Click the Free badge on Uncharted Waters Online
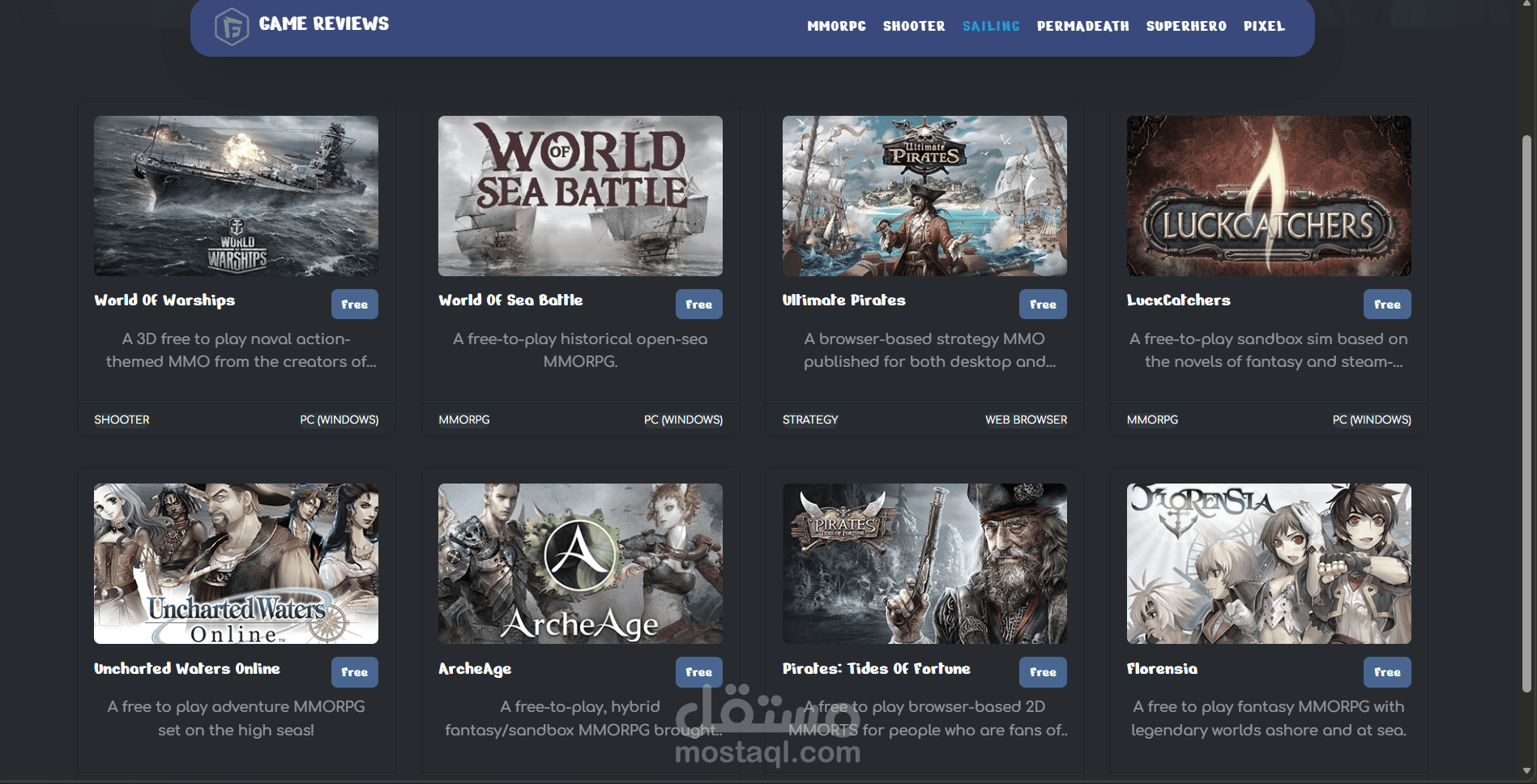 355,672
